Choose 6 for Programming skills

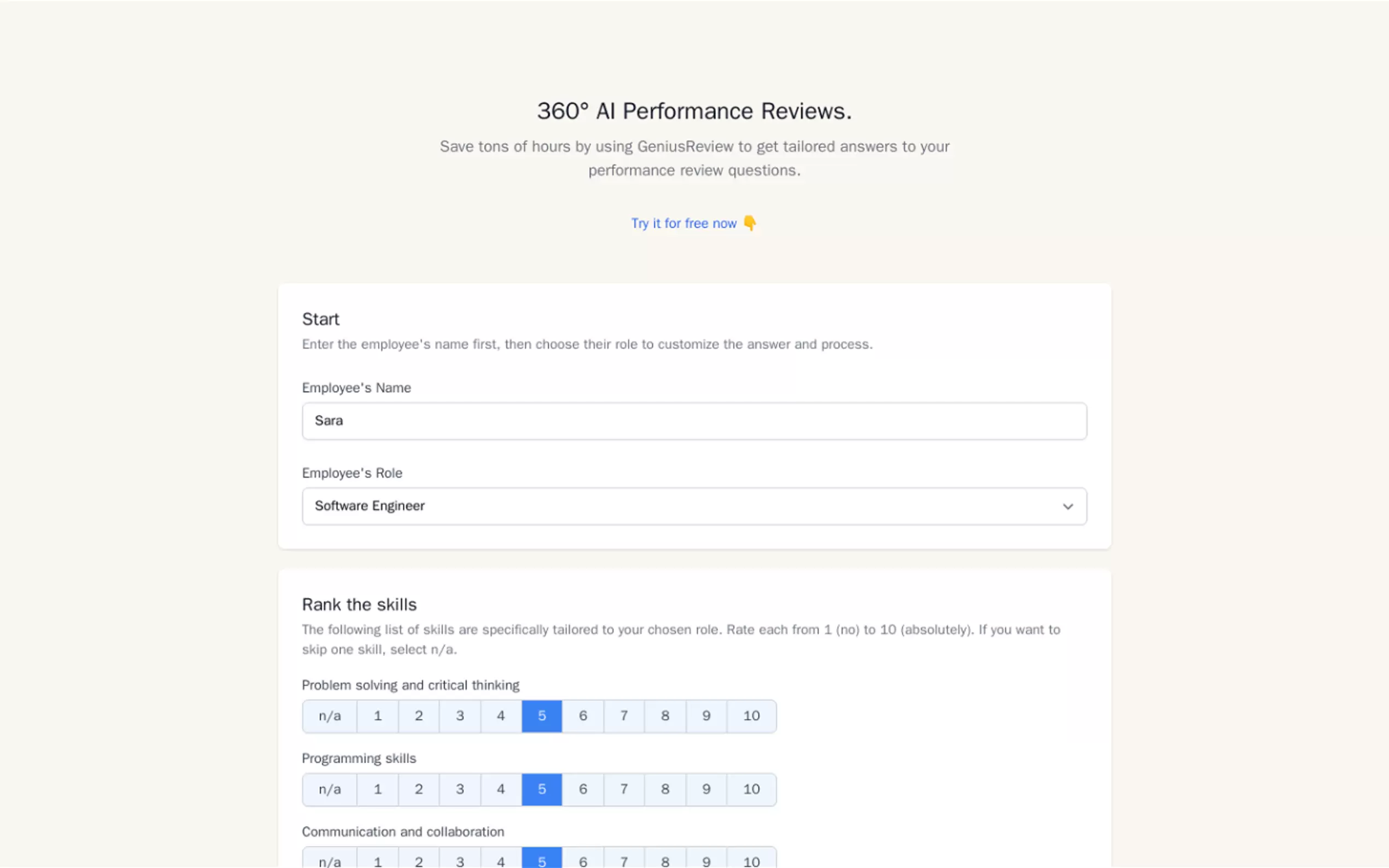tap(583, 789)
